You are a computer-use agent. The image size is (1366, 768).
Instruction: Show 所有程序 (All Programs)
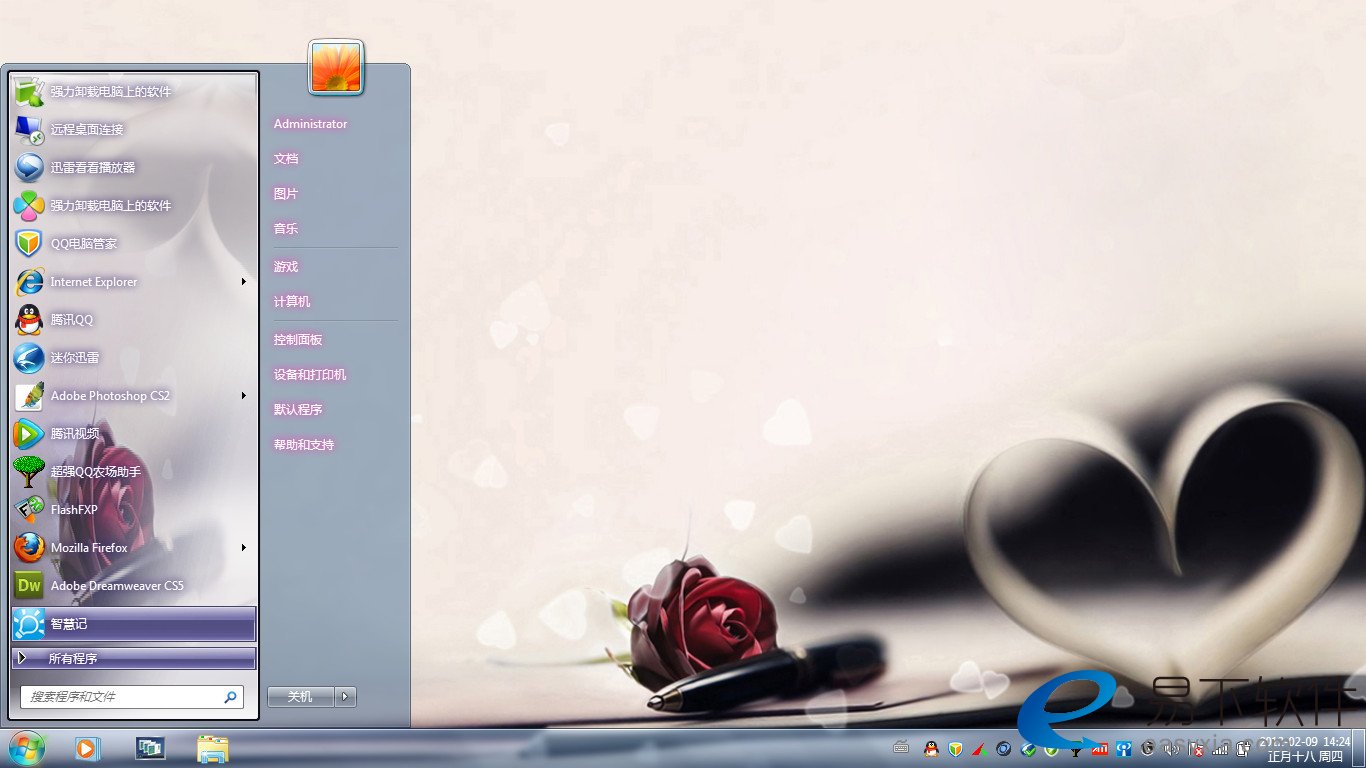(x=134, y=659)
